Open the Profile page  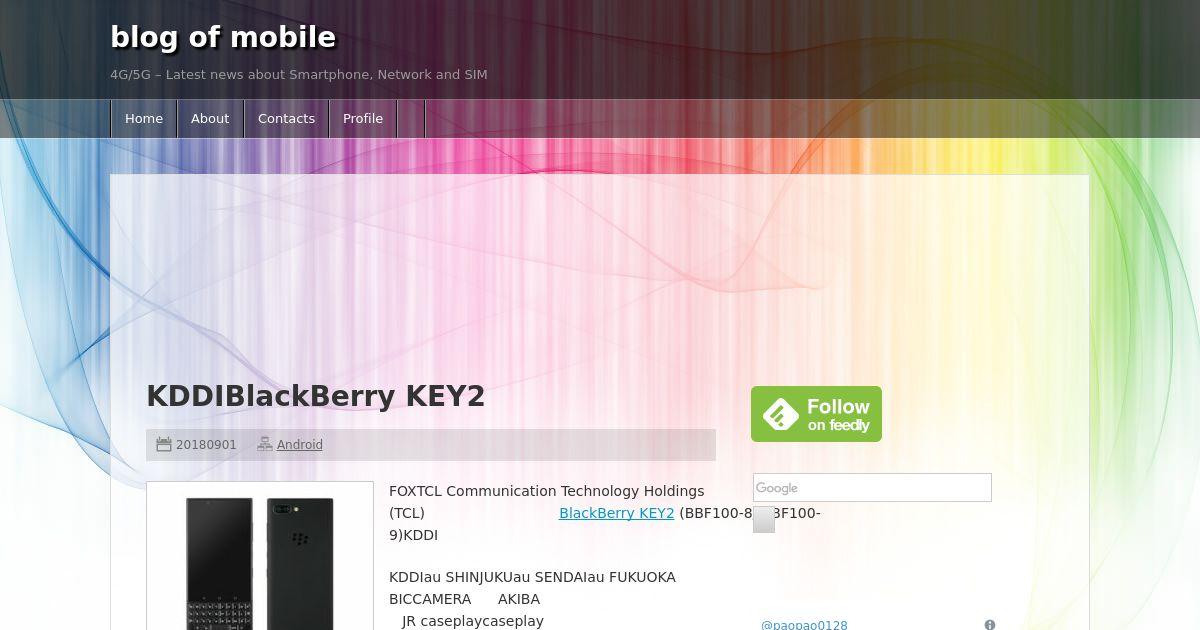[363, 118]
